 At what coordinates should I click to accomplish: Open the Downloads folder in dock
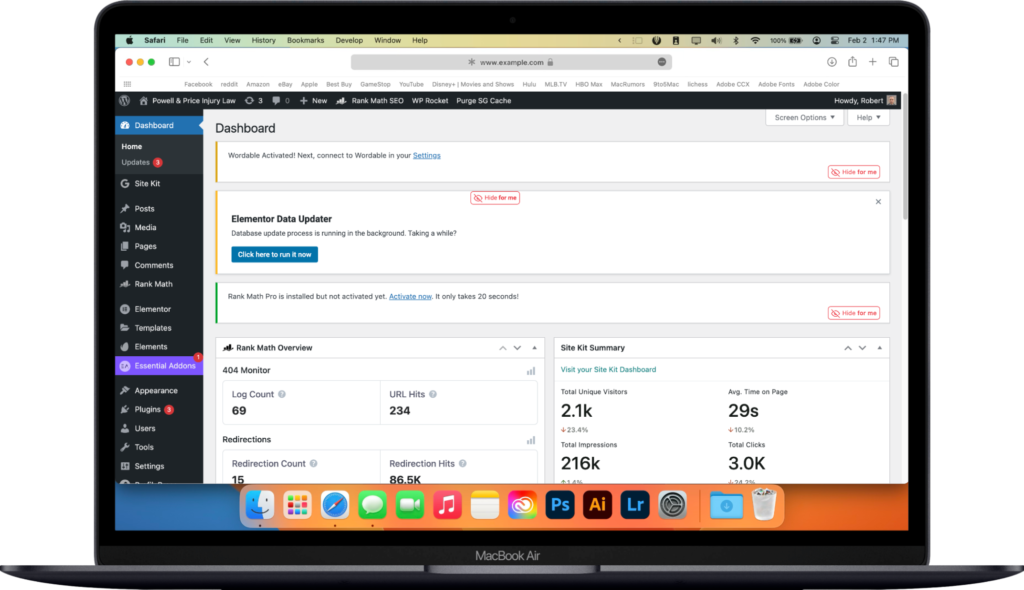[726, 506]
